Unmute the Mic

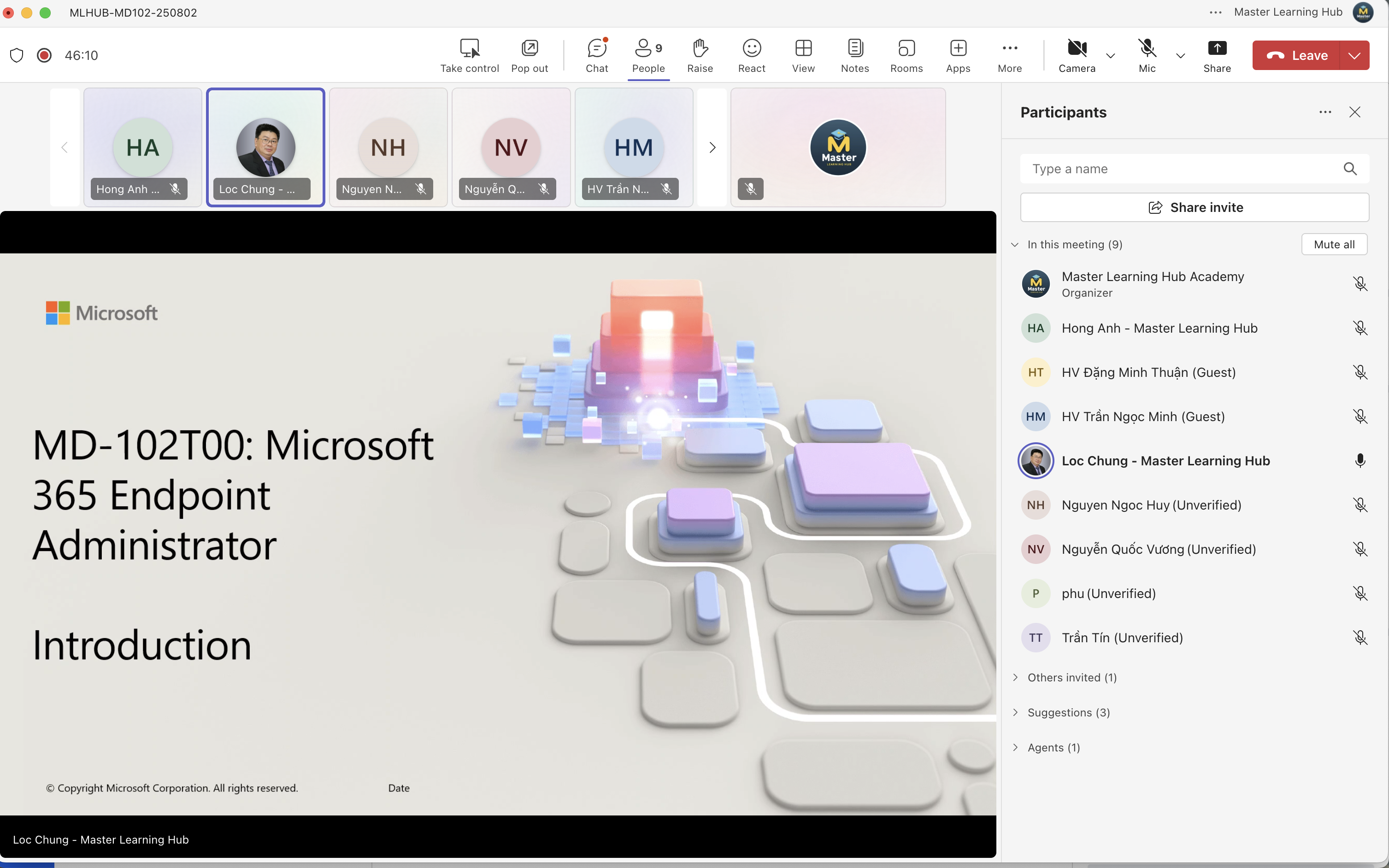[x=1147, y=55]
